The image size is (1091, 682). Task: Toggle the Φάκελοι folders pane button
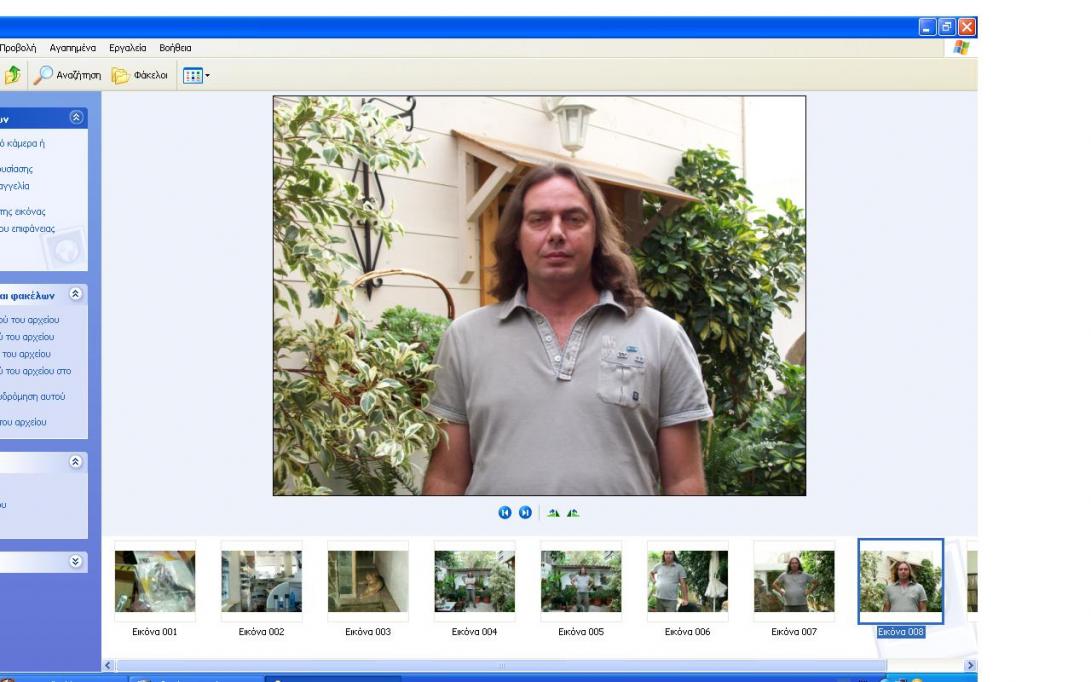[139, 75]
